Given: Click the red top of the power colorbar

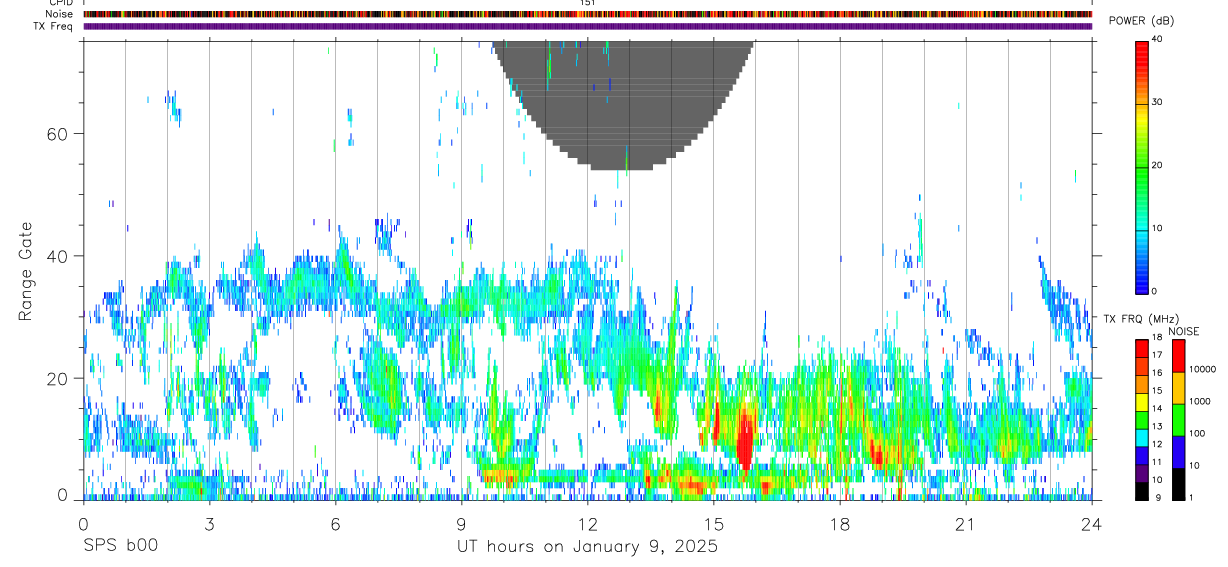Looking at the screenshot, I should coord(1143,58).
